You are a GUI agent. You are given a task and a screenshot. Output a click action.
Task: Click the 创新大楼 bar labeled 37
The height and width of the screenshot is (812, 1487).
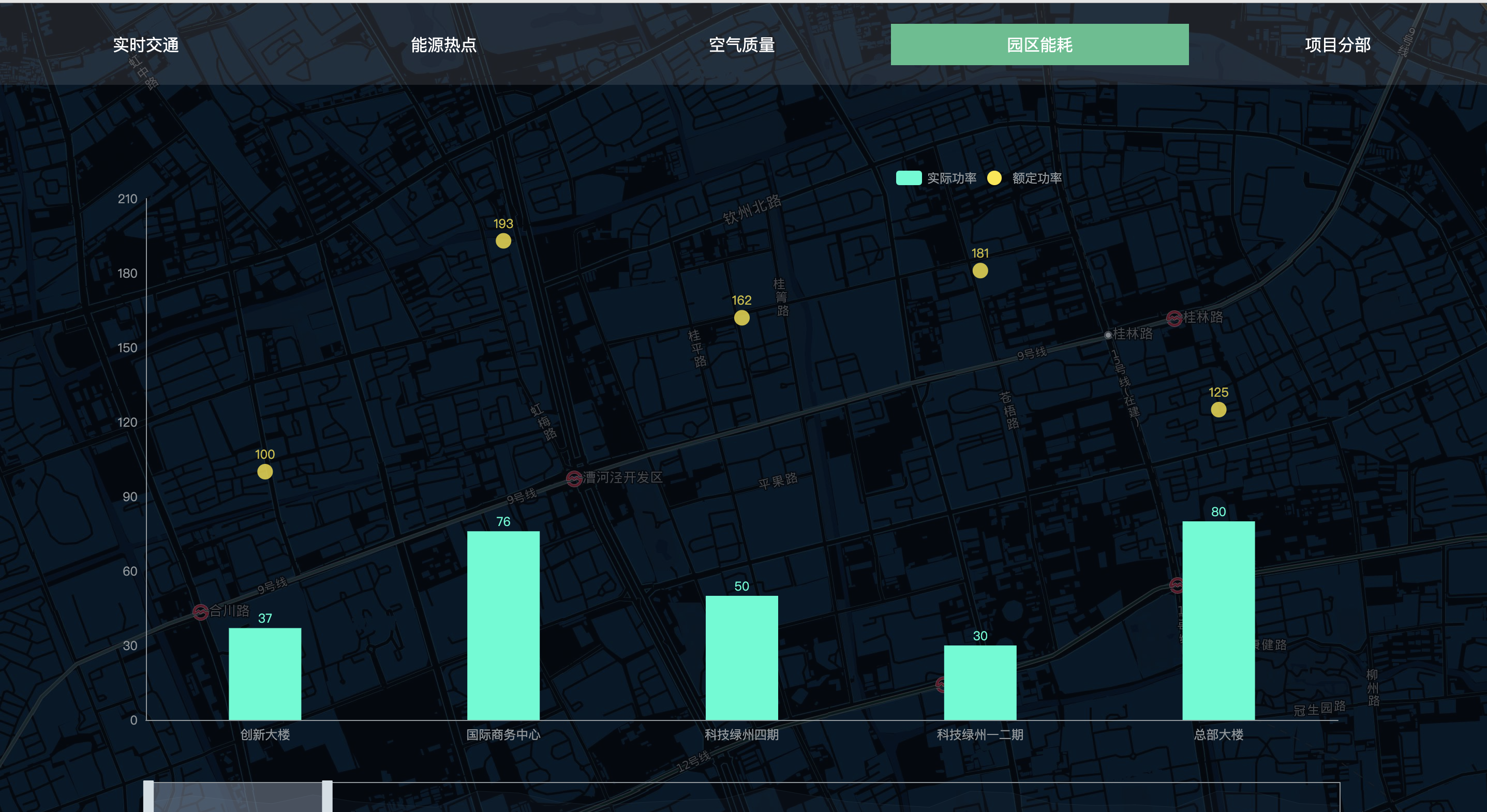tap(264, 673)
